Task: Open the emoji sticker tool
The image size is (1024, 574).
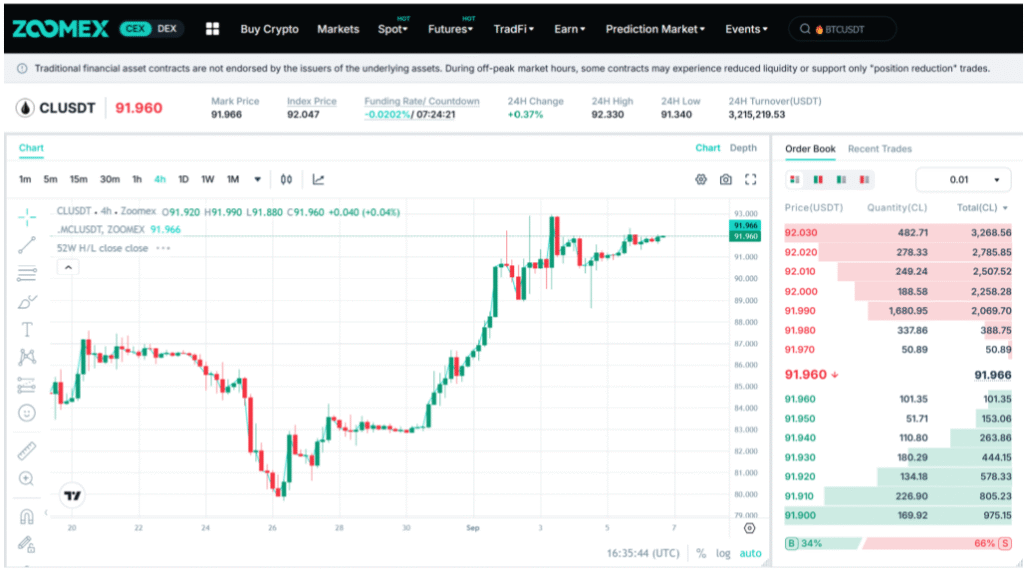Action: click(27, 413)
